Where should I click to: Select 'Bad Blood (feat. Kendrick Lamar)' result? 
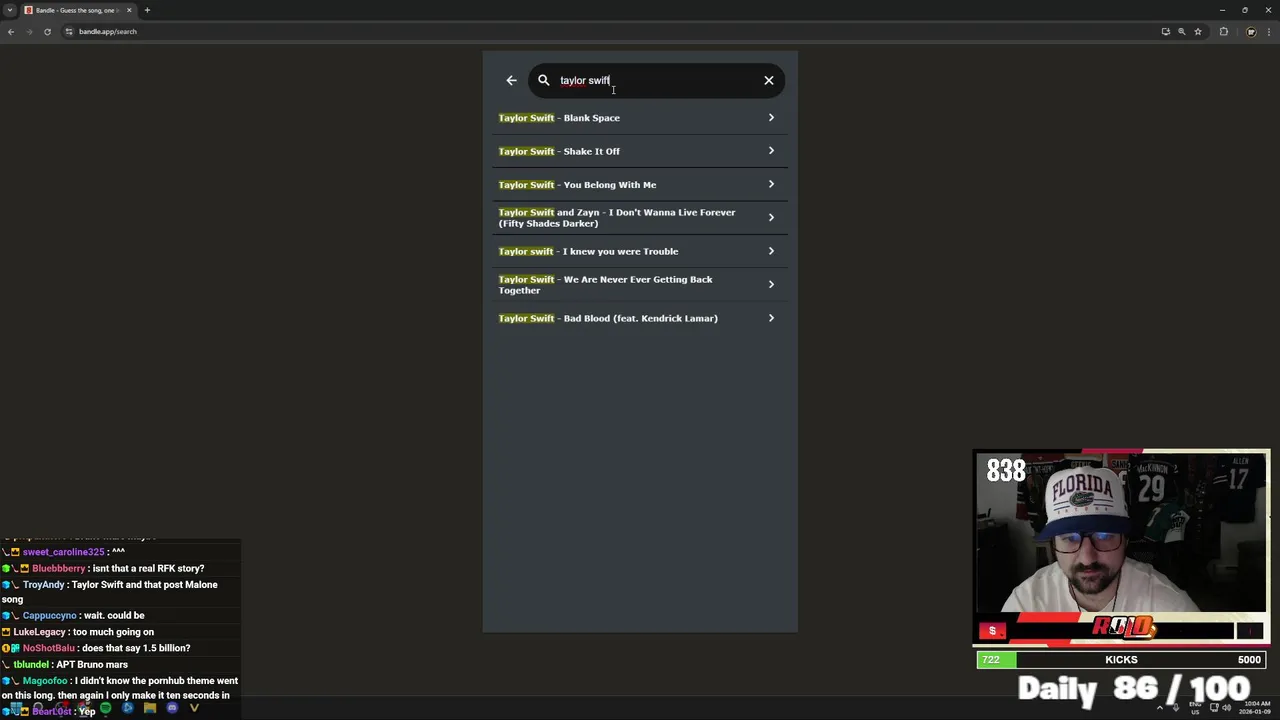pos(639,318)
